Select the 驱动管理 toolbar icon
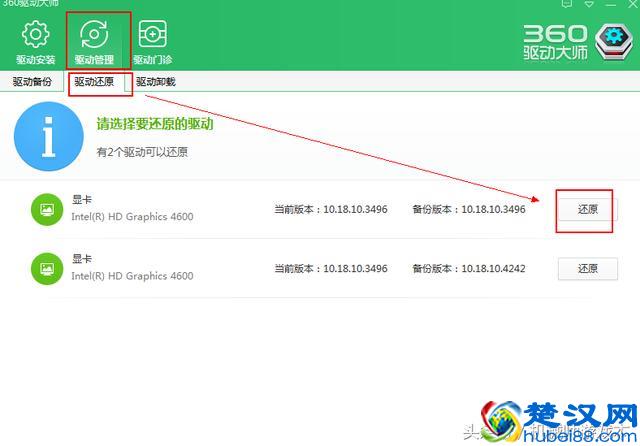This screenshot has width=640, height=446. tap(94, 42)
